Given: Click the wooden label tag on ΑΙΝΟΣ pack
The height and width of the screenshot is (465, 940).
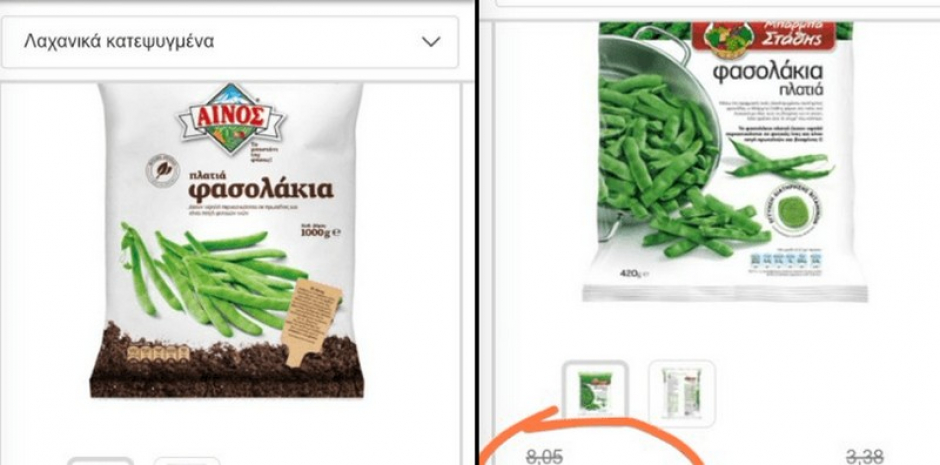Looking at the screenshot, I should [x=312, y=321].
